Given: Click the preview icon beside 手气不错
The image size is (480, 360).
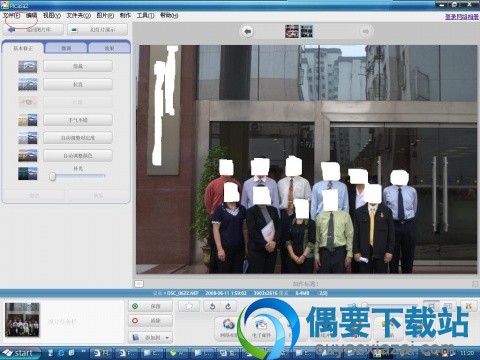Looking at the screenshot, I should point(28,120).
